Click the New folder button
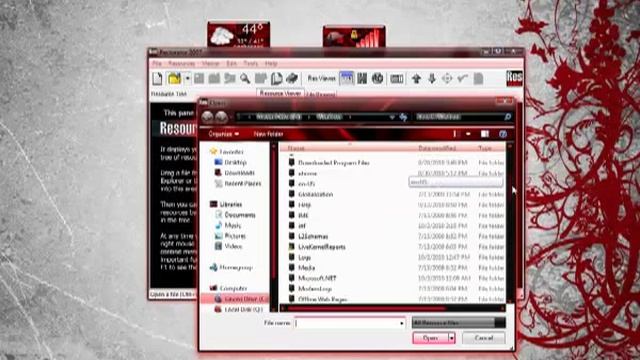 (269, 134)
